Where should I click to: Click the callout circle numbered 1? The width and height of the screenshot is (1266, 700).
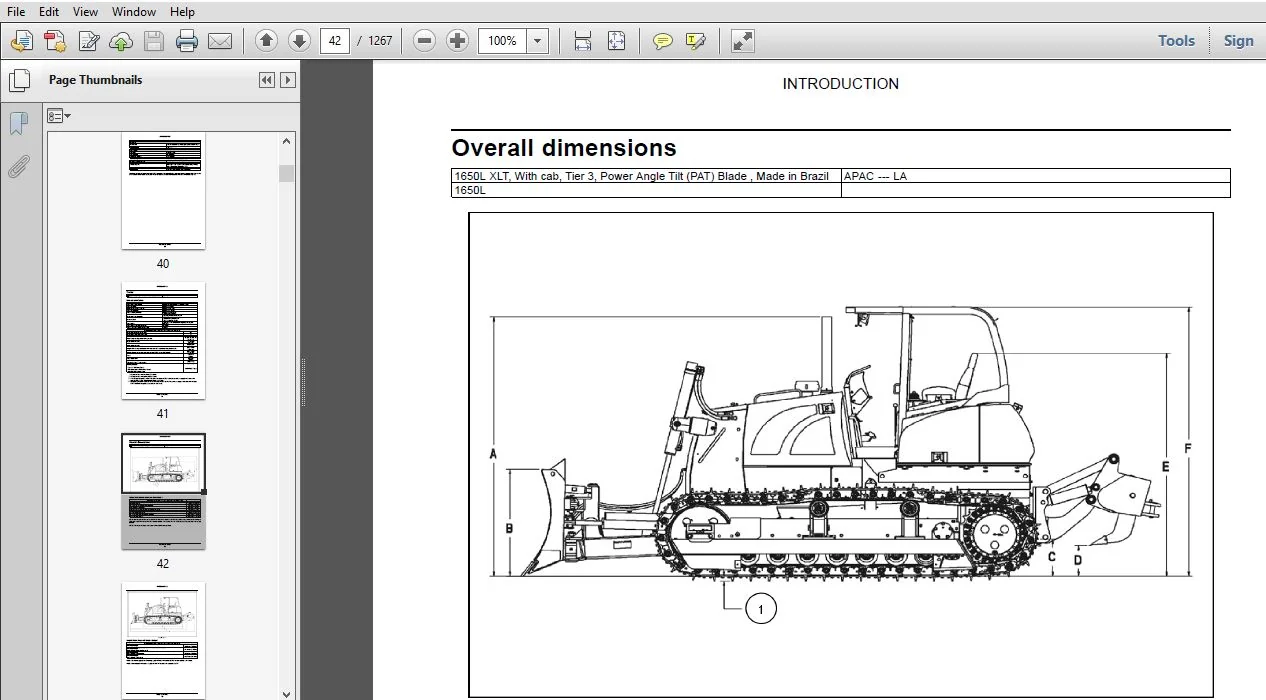[x=761, y=609]
